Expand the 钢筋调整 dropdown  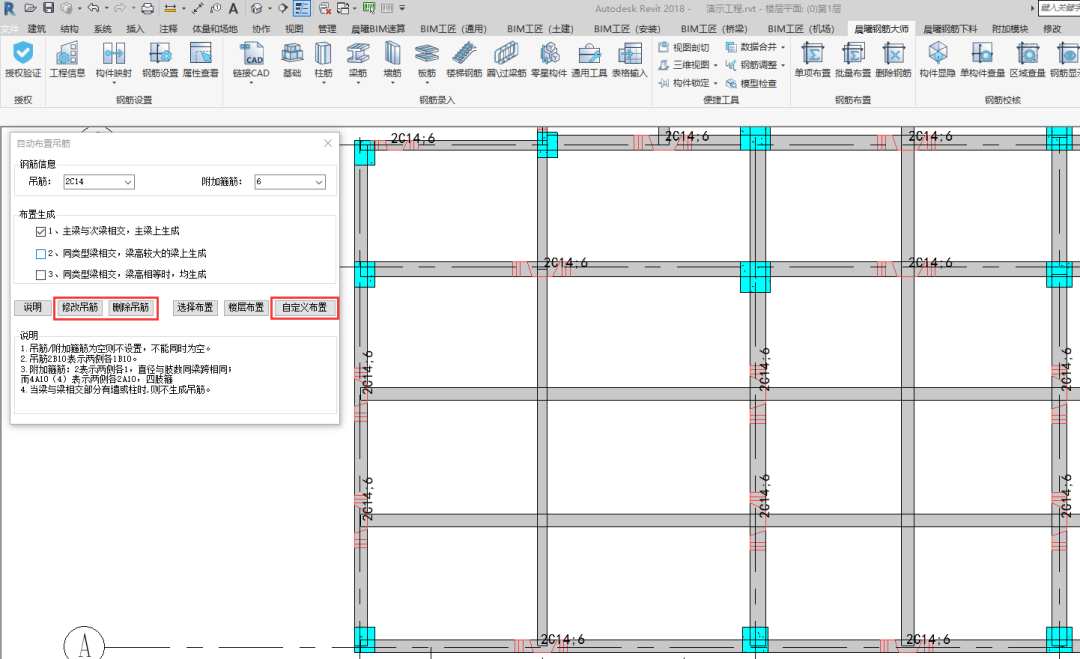click(783, 65)
